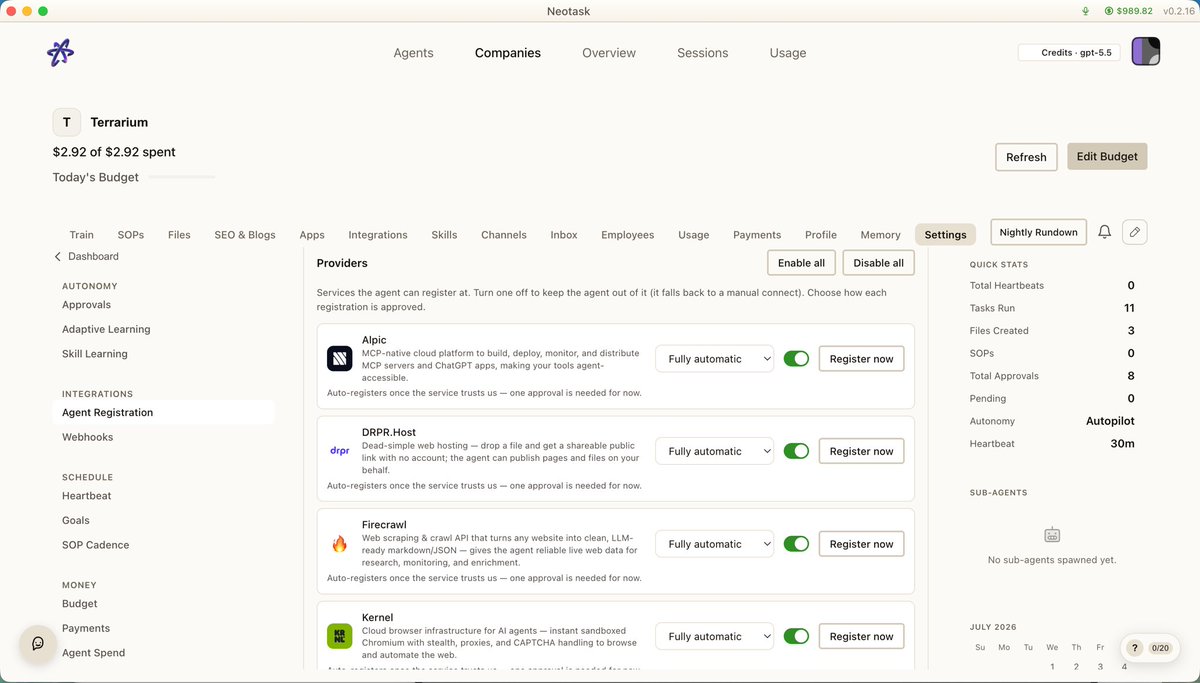Screen dimensions: 1200x683
Task: Click the Terrarium T company icon
Action: tap(67, 122)
